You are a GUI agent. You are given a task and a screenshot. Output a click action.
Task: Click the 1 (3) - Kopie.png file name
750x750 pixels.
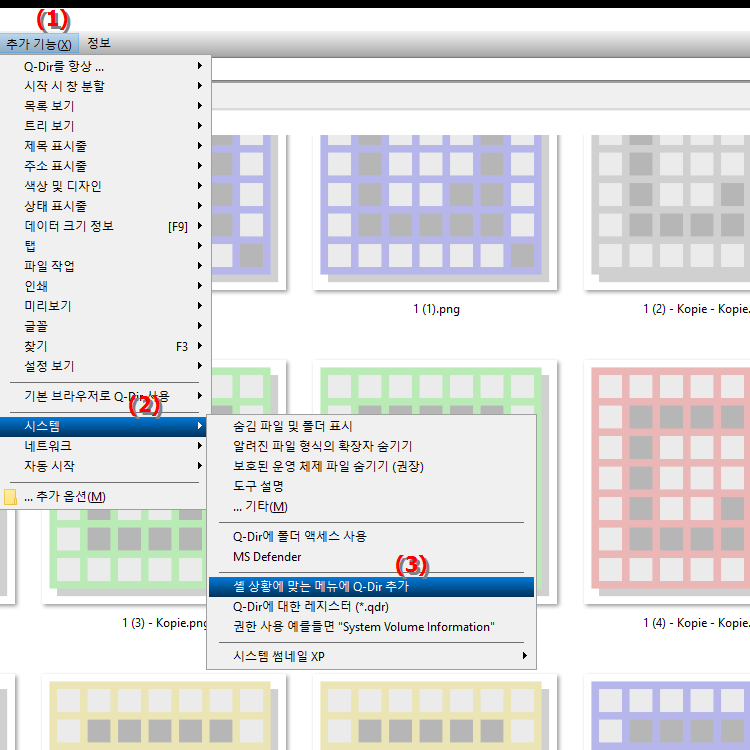click(164, 623)
